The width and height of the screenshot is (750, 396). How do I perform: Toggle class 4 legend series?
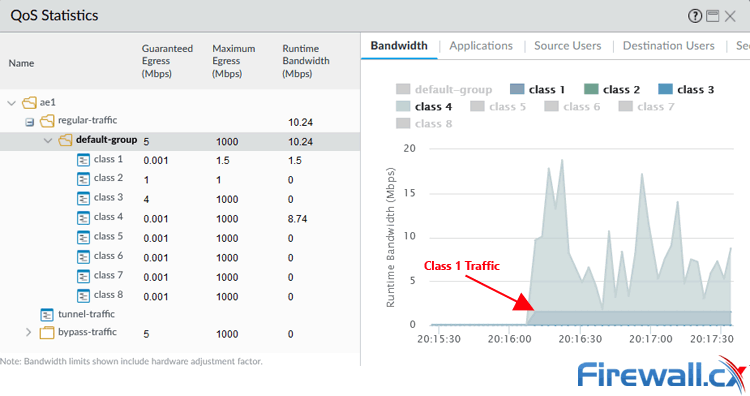(x=424, y=107)
